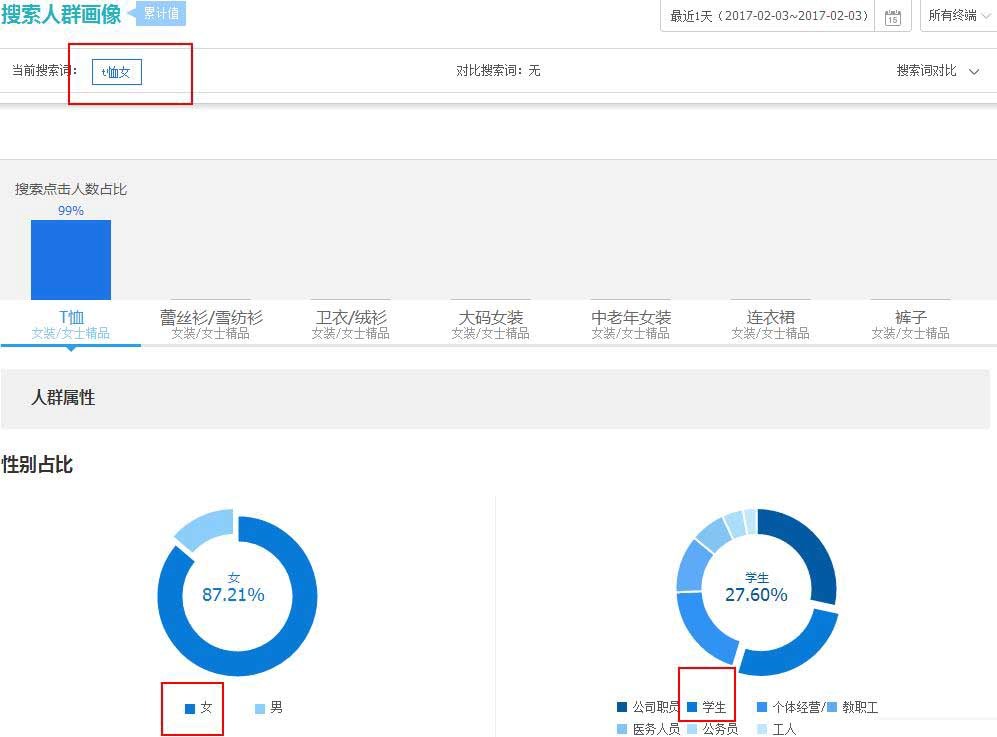Click the 99% blue bar in chart
The image size is (997, 737).
(71, 260)
